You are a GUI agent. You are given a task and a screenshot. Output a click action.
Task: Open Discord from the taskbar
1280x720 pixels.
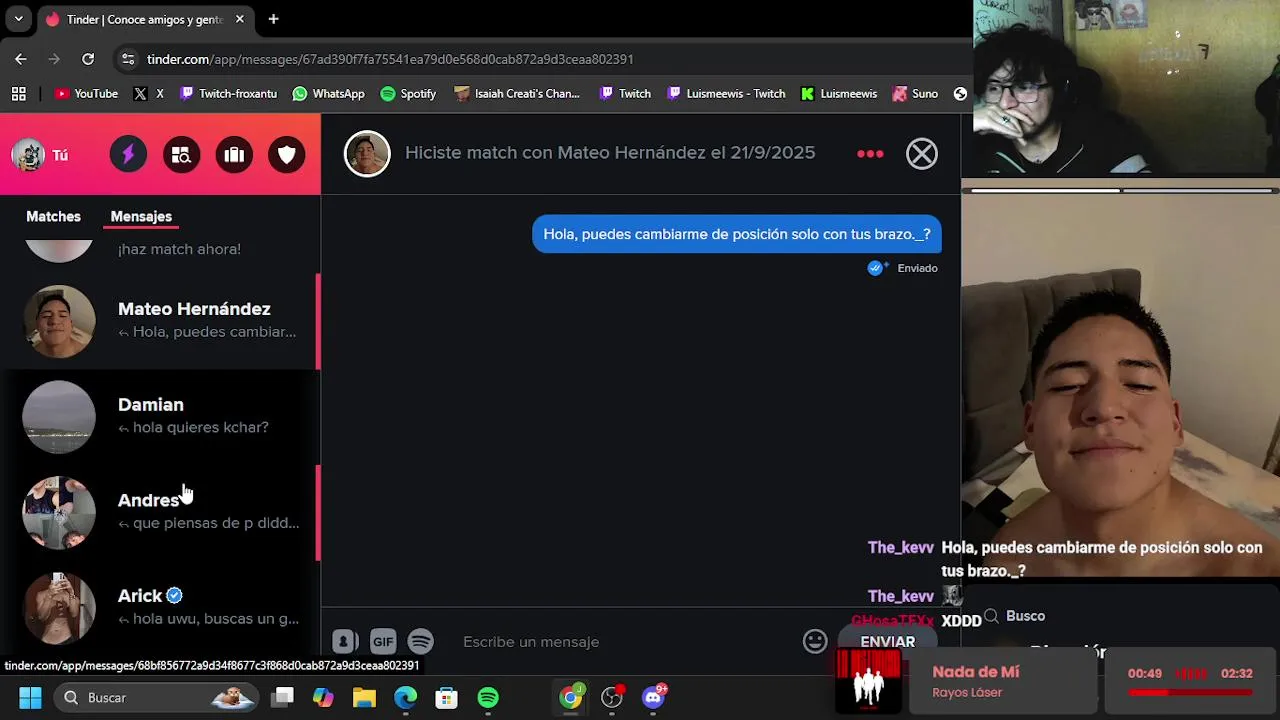pos(654,698)
